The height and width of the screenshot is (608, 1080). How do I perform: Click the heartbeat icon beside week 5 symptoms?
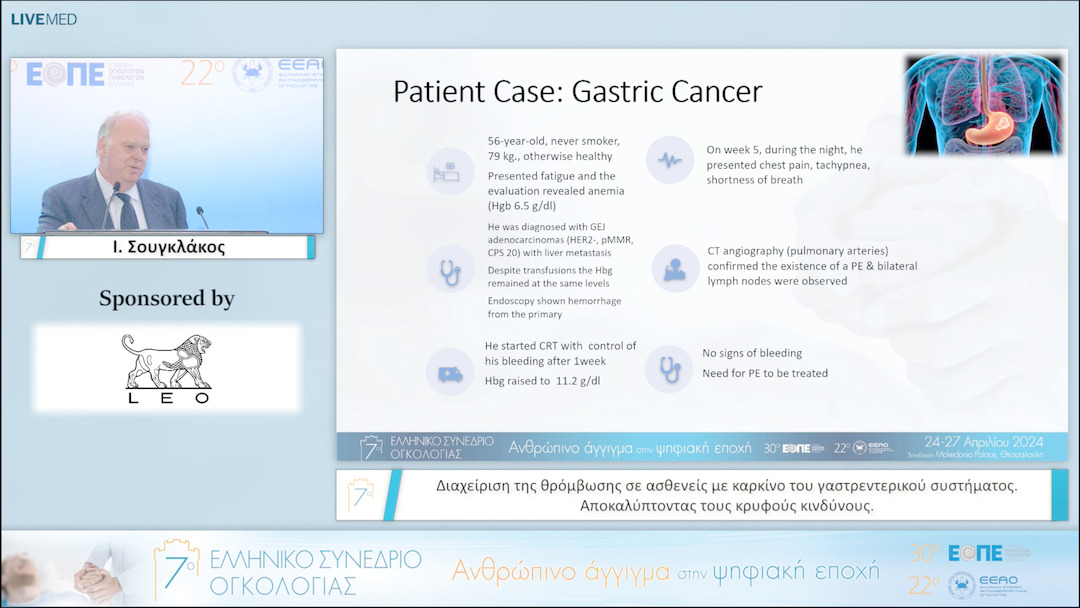(x=669, y=159)
